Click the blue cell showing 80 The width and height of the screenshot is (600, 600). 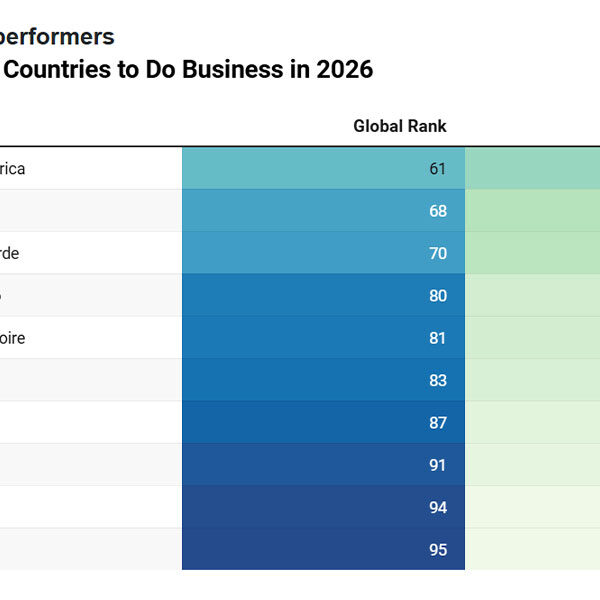click(323, 296)
